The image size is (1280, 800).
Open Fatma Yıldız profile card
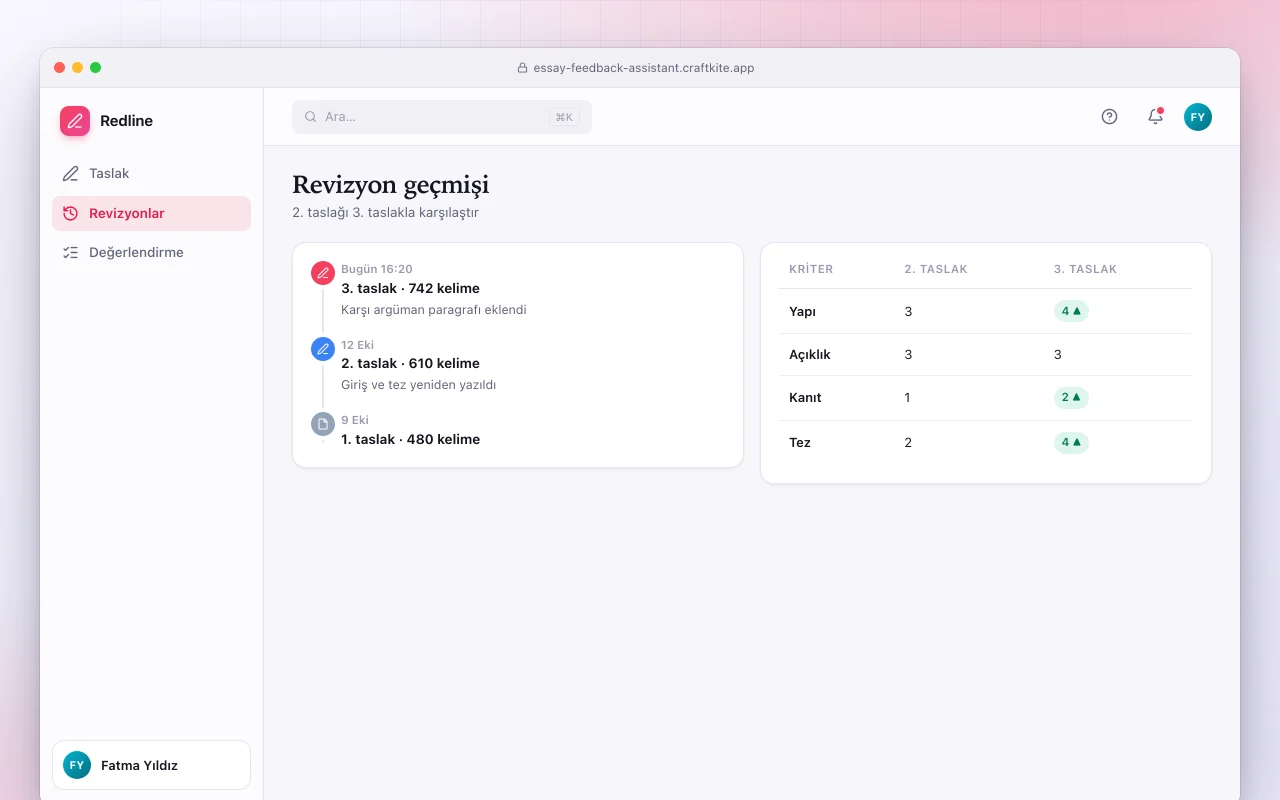tap(151, 765)
